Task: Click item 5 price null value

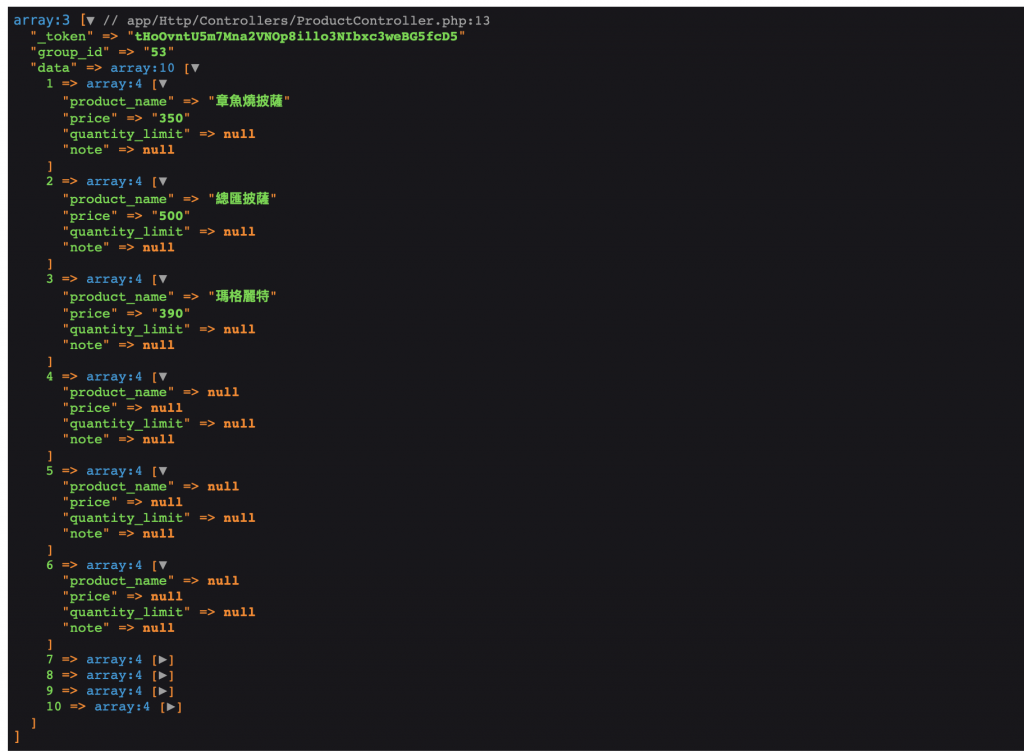Action: tap(167, 503)
